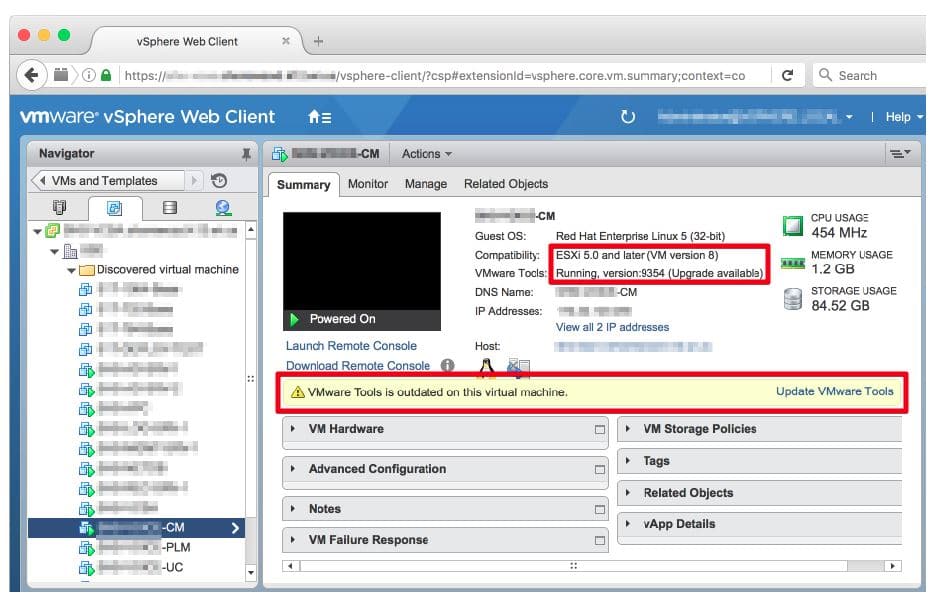Click the Home icon in the top bar
Viewport: 936px width, 601px height.
(313, 116)
